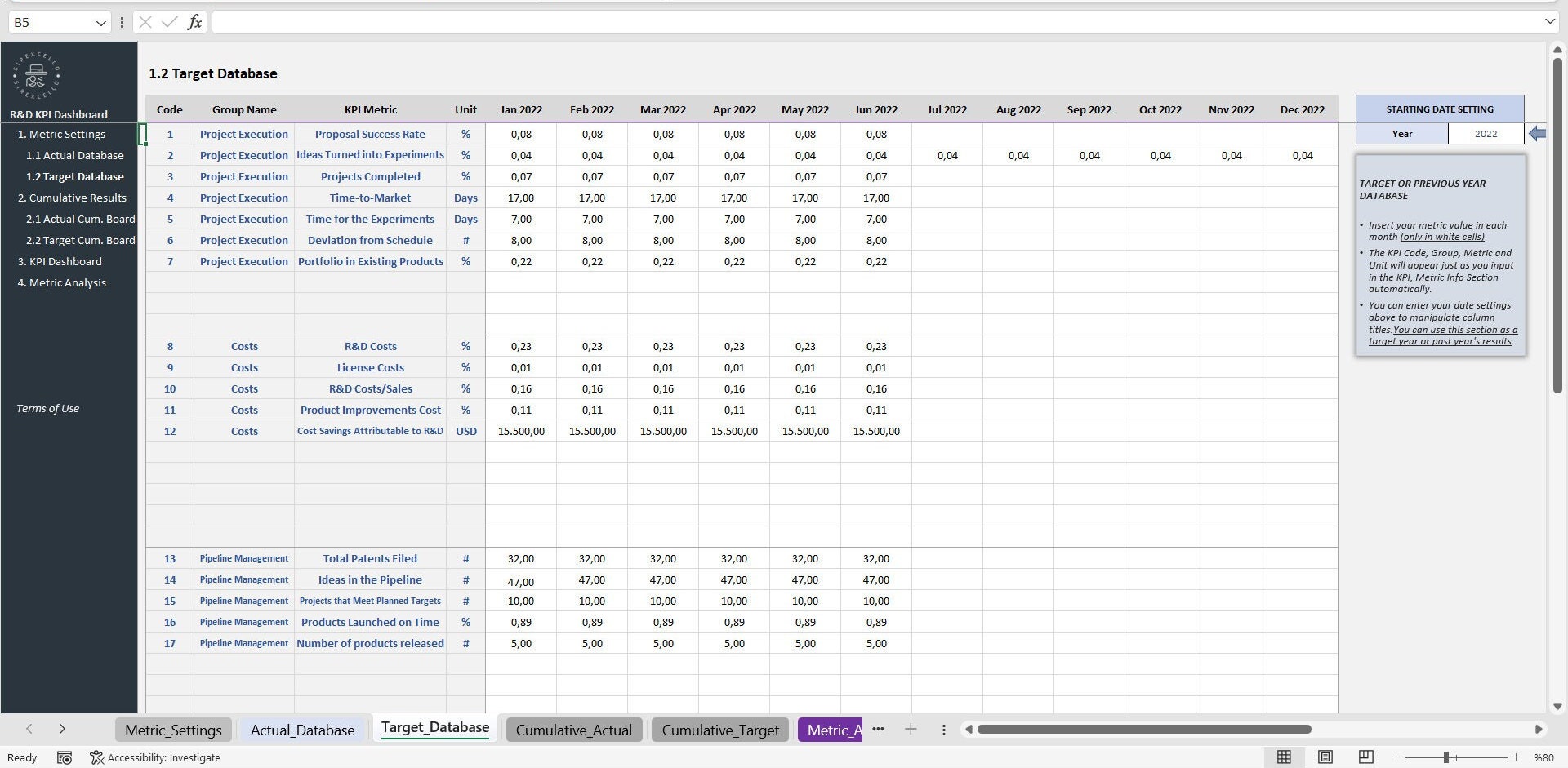
Task: Click the Add sheet plus button
Action: click(x=911, y=729)
